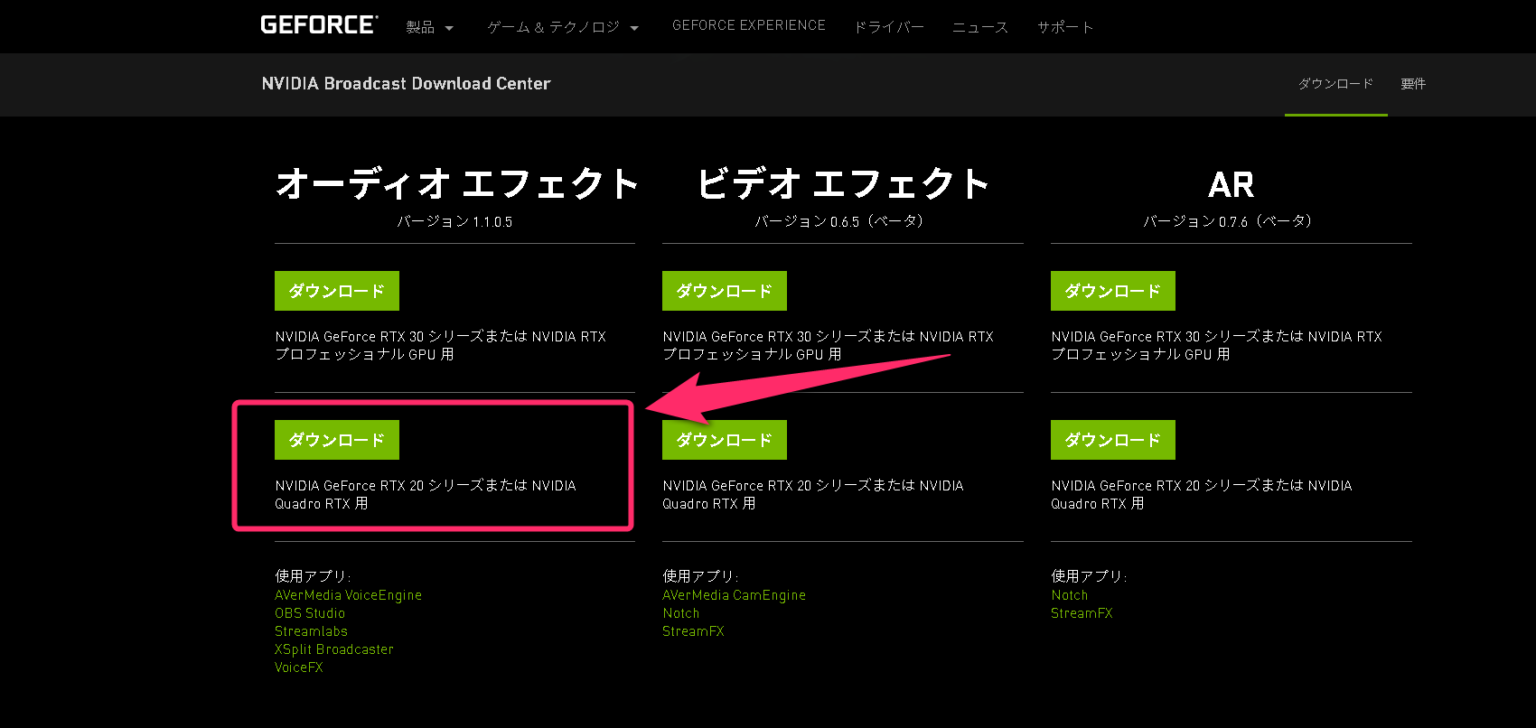Download Video Effects for RTX 20 series
Screen dimensions: 1536x728
click(724, 440)
